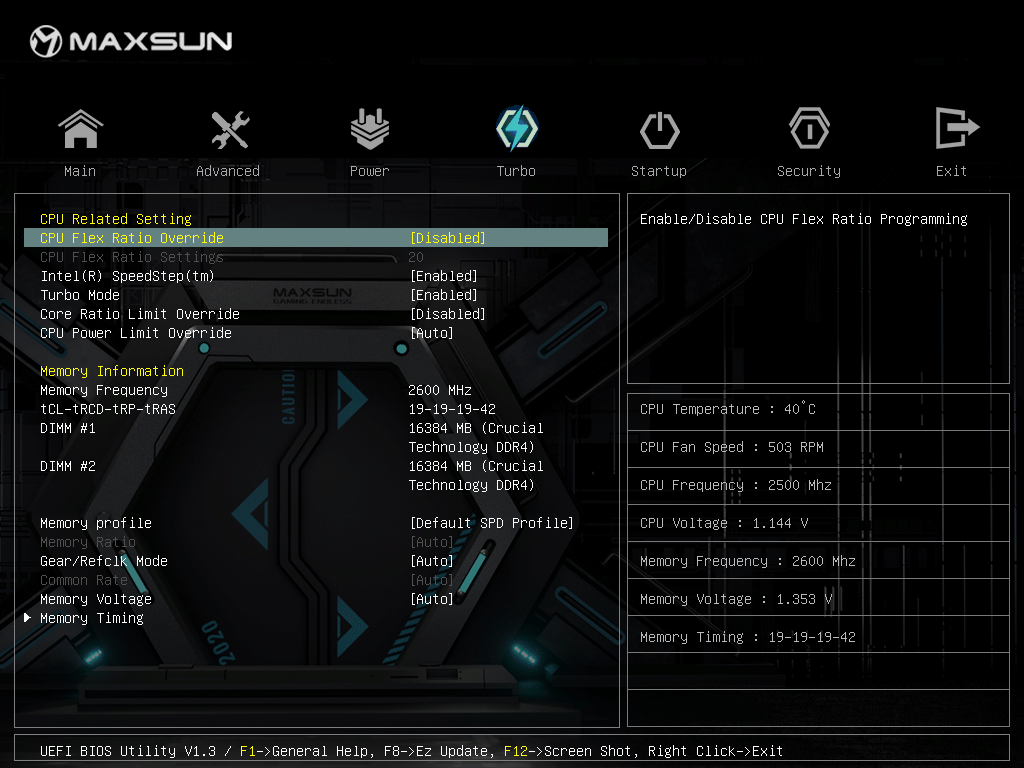Click the Exit arrow door icon
The height and width of the screenshot is (768, 1024).
point(957,127)
